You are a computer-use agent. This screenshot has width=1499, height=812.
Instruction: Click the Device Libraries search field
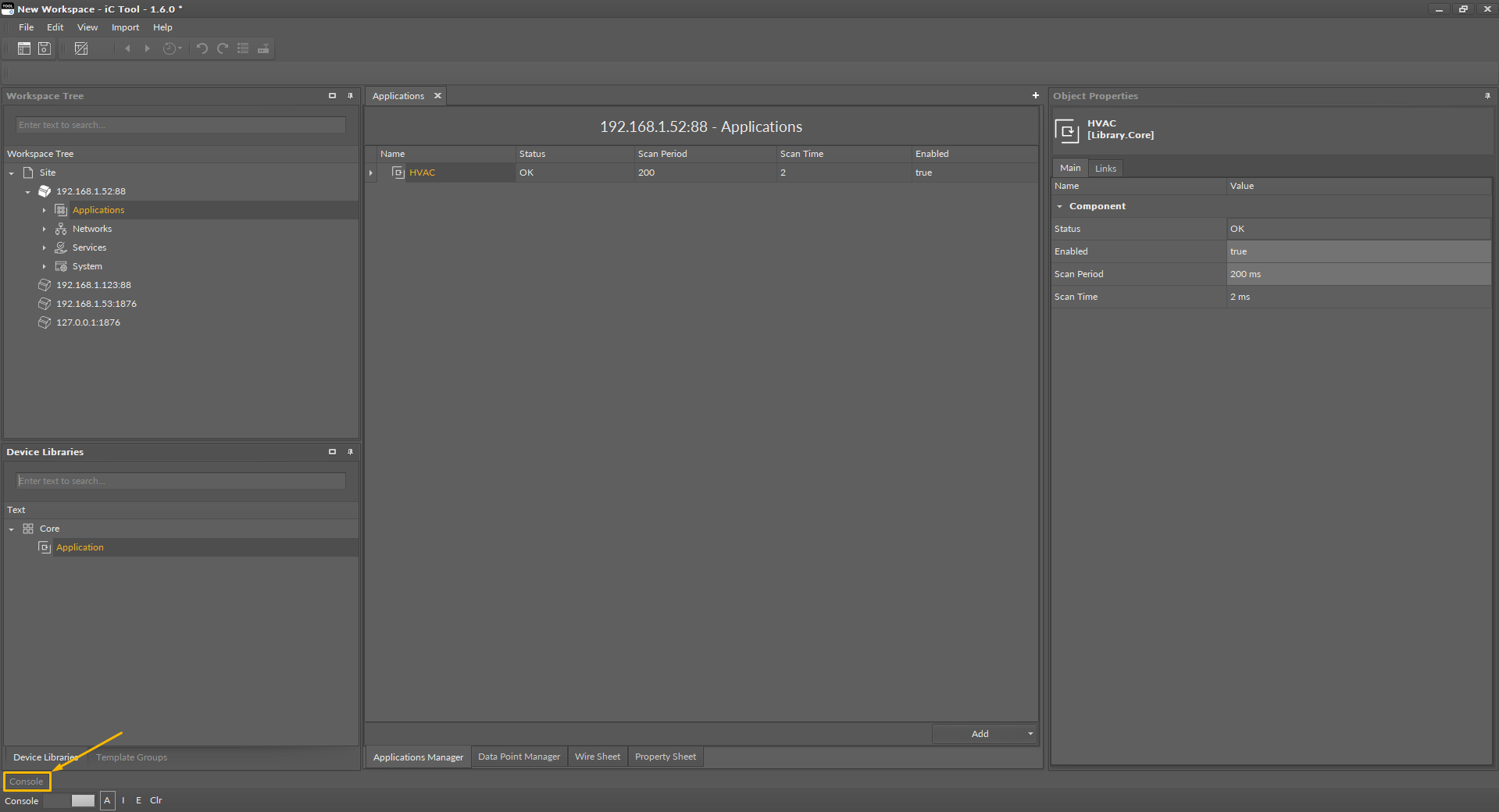(x=179, y=481)
